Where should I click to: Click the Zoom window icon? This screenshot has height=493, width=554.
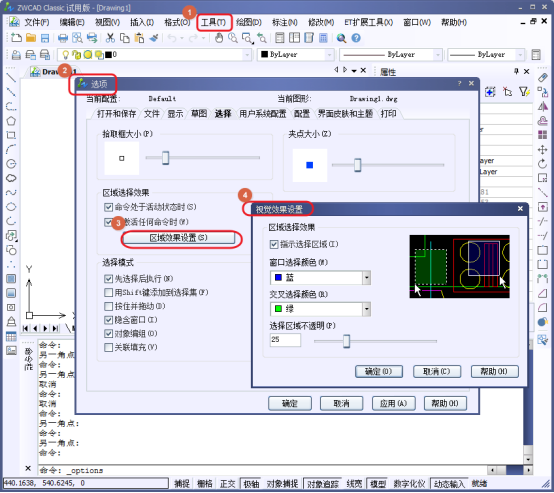tap(247, 38)
